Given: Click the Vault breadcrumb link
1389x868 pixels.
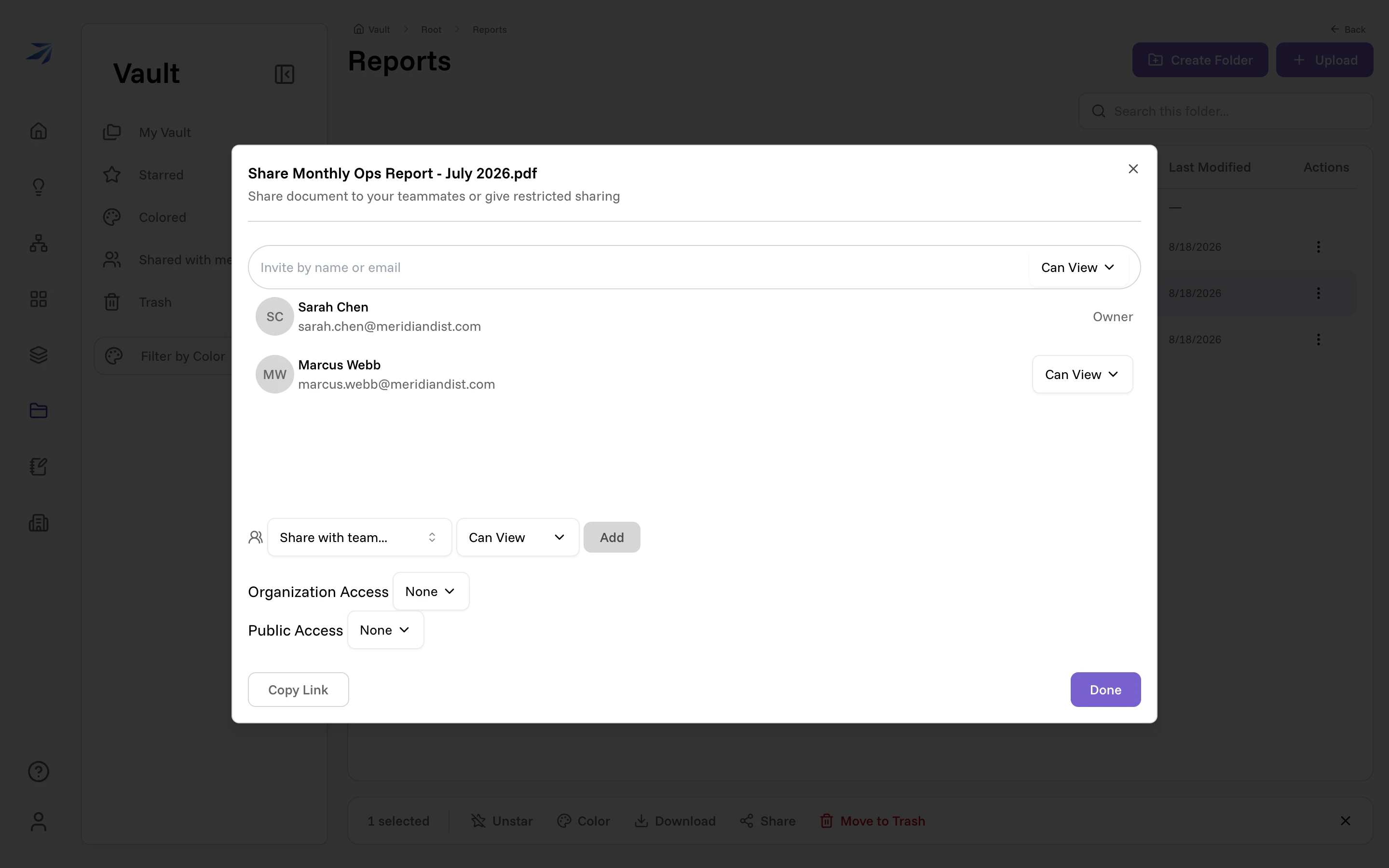Looking at the screenshot, I should click(372, 29).
